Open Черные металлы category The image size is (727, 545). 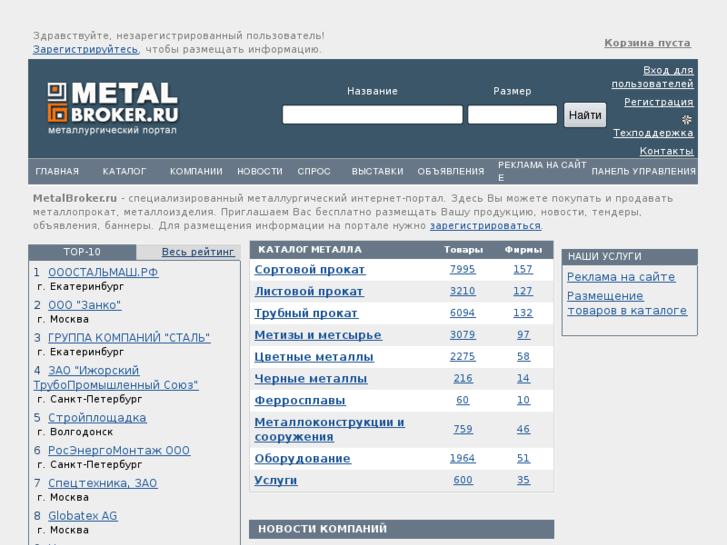(311, 378)
